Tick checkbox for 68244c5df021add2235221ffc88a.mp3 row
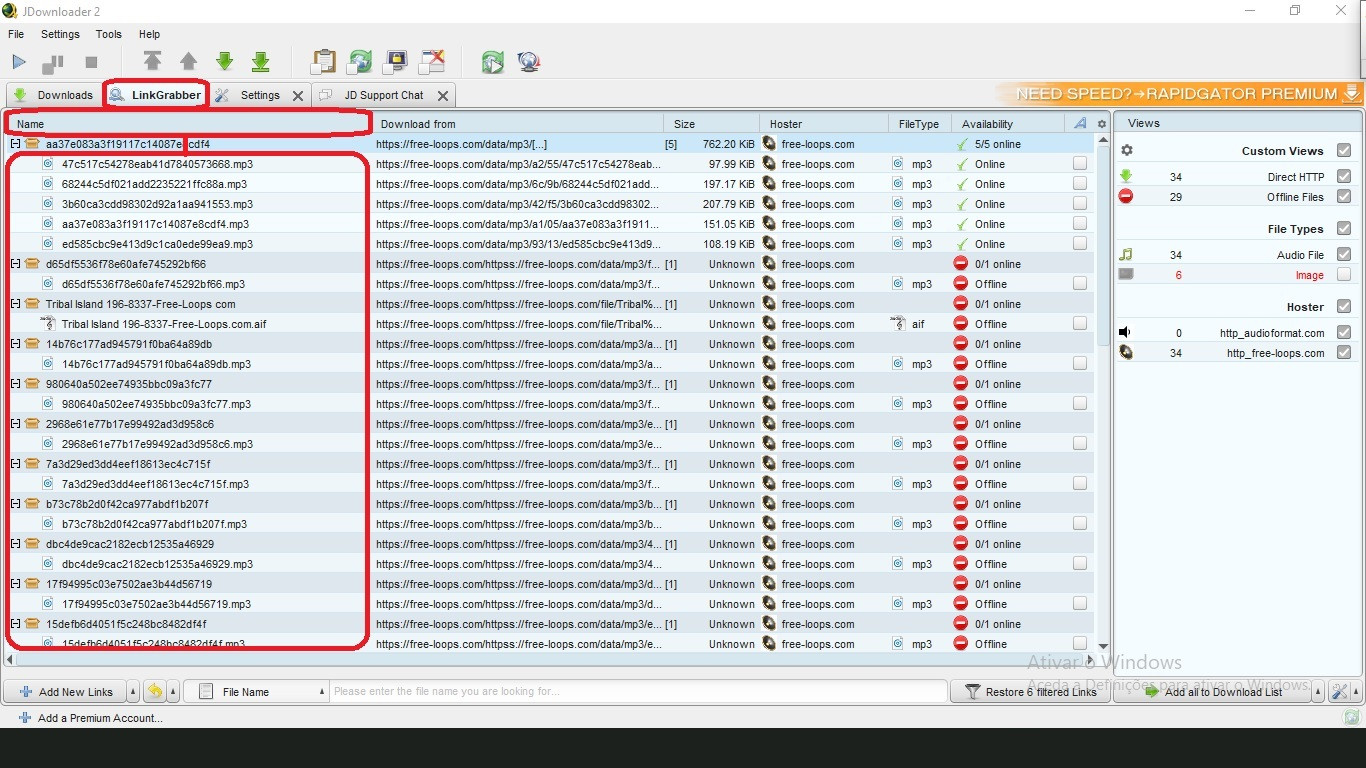 coord(1080,184)
